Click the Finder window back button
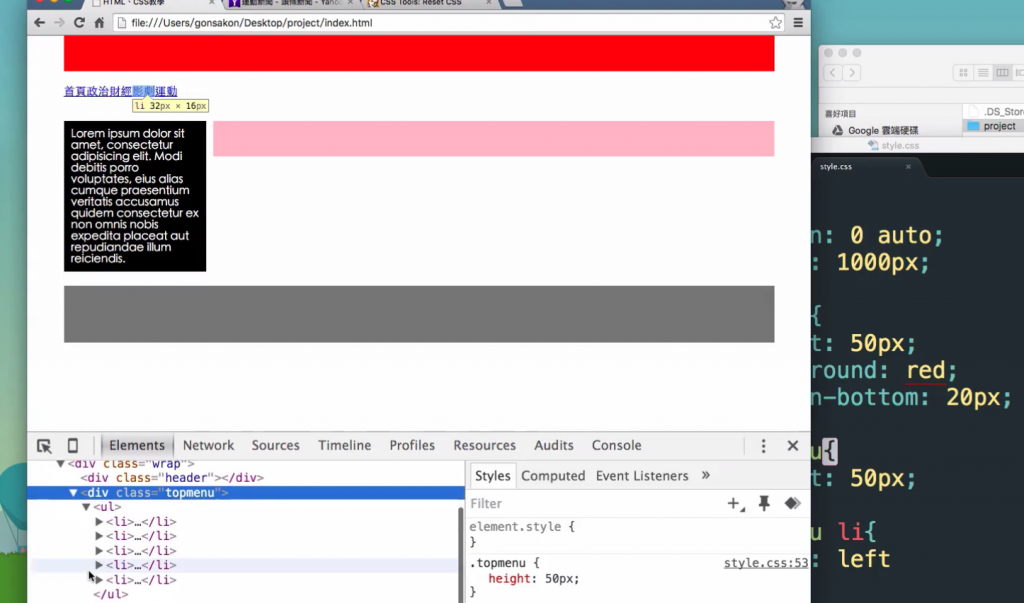The height and width of the screenshot is (603, 1024). coord(833,73)
